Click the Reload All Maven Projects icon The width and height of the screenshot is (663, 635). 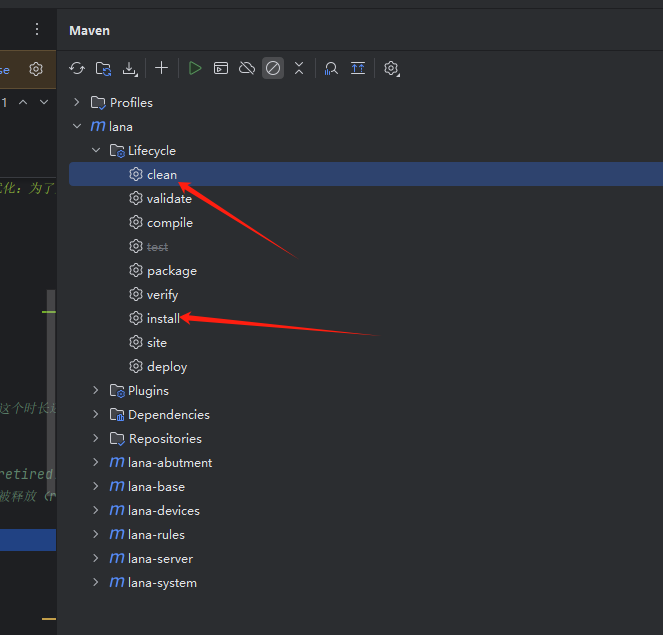pyautogui.click(x=77, y=68)
